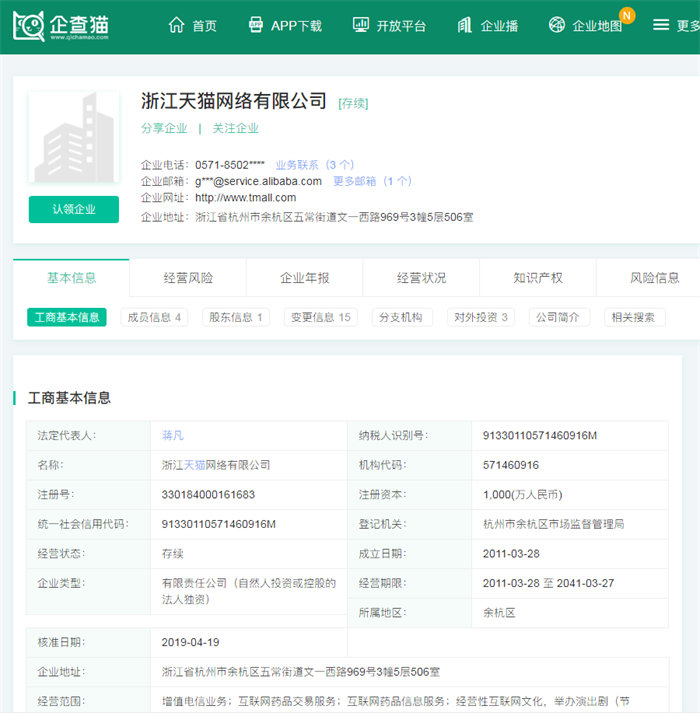Click region value 余杭区
The width and height of the screenshot is (700, 716).
click(x=499, y=613)
